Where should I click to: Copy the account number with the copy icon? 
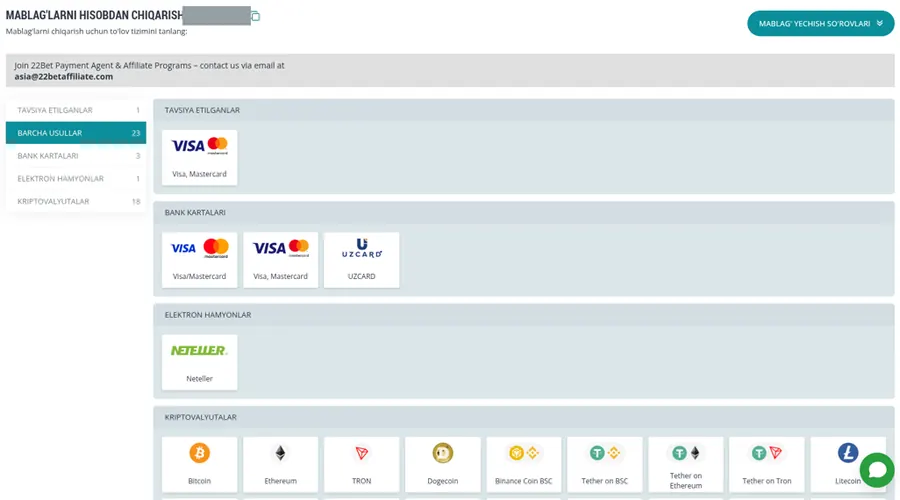click(255, 16)
